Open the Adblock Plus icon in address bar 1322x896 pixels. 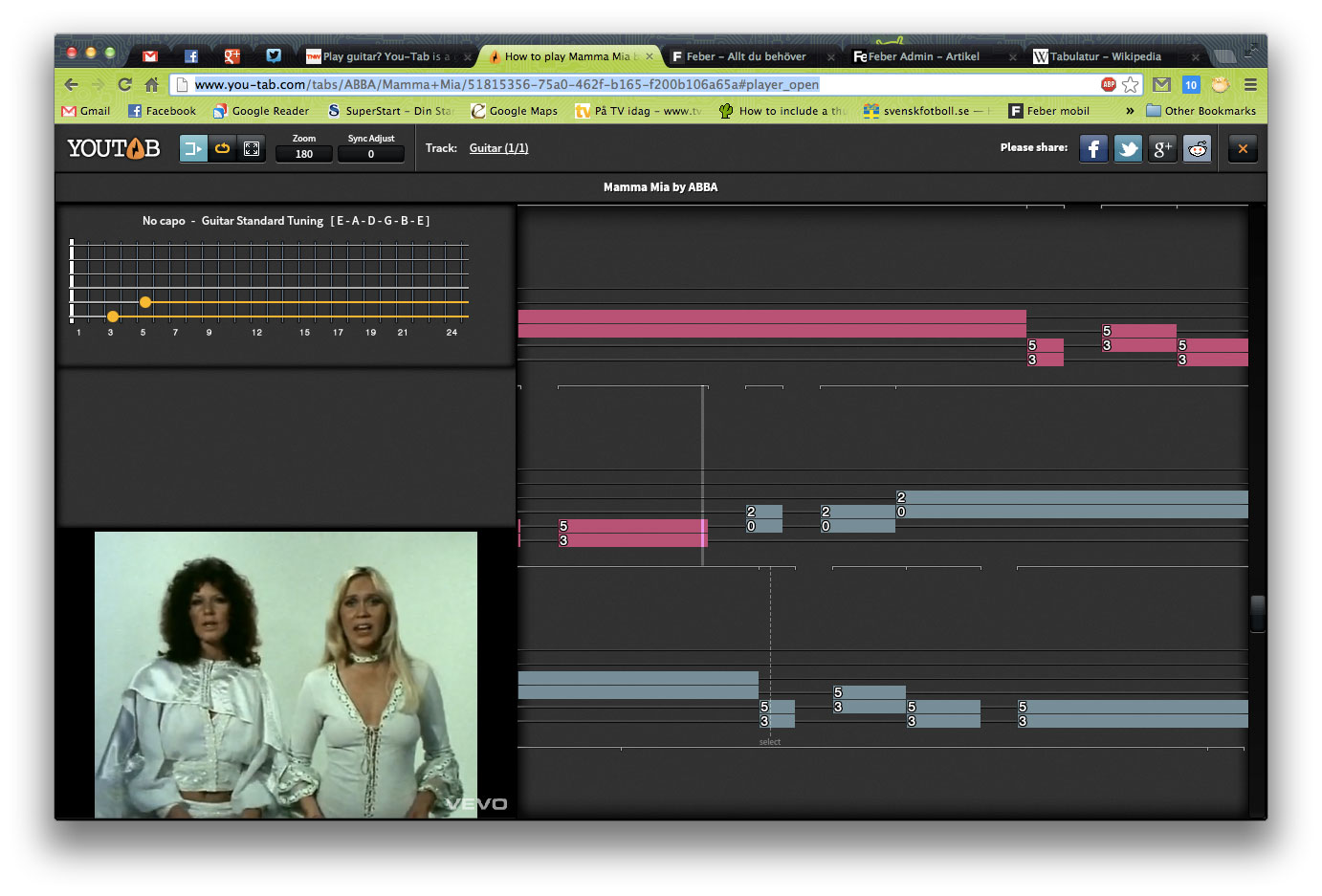(x=1109, y=84)
